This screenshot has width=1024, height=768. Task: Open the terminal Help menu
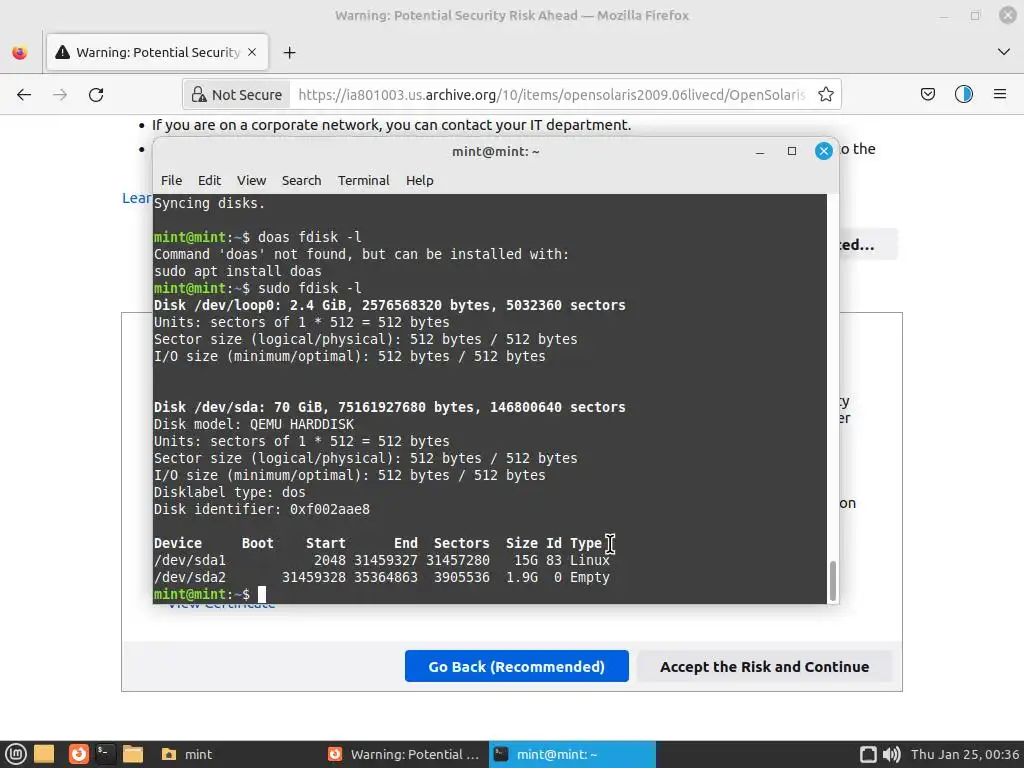419,180
